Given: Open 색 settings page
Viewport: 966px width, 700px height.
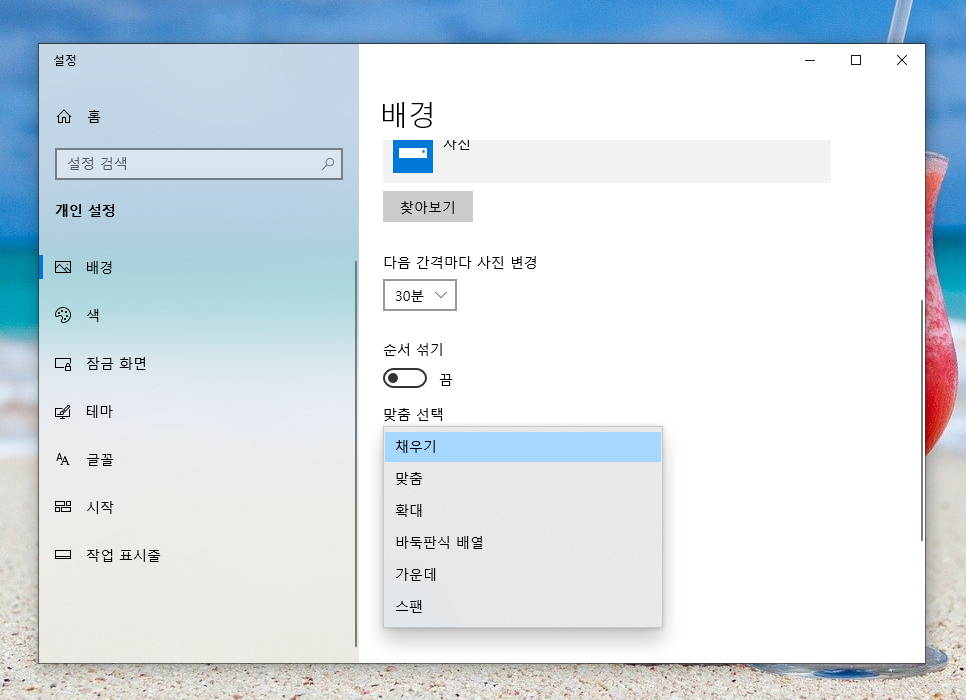Looking at the screenshot, I should [93, 315].
